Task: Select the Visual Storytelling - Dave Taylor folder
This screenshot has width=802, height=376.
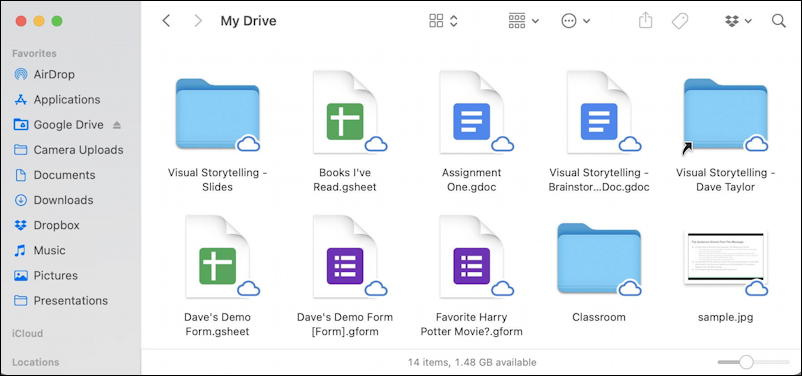Action: [x=725, y=114]
